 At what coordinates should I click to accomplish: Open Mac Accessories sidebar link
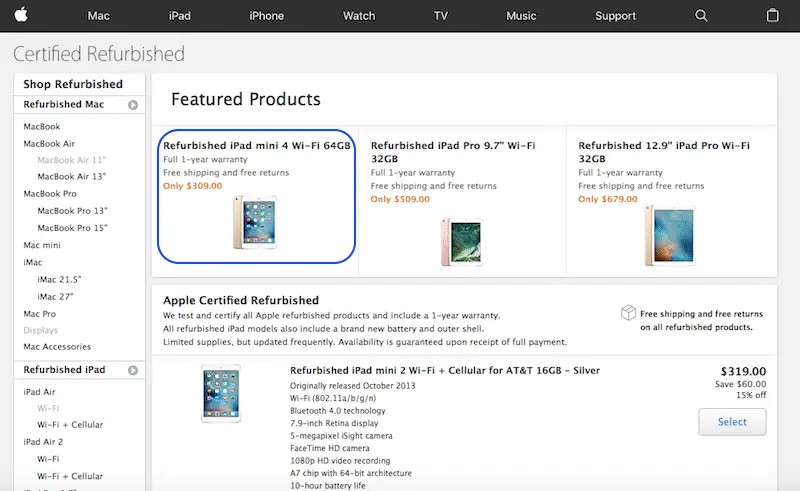coord(57,347)
